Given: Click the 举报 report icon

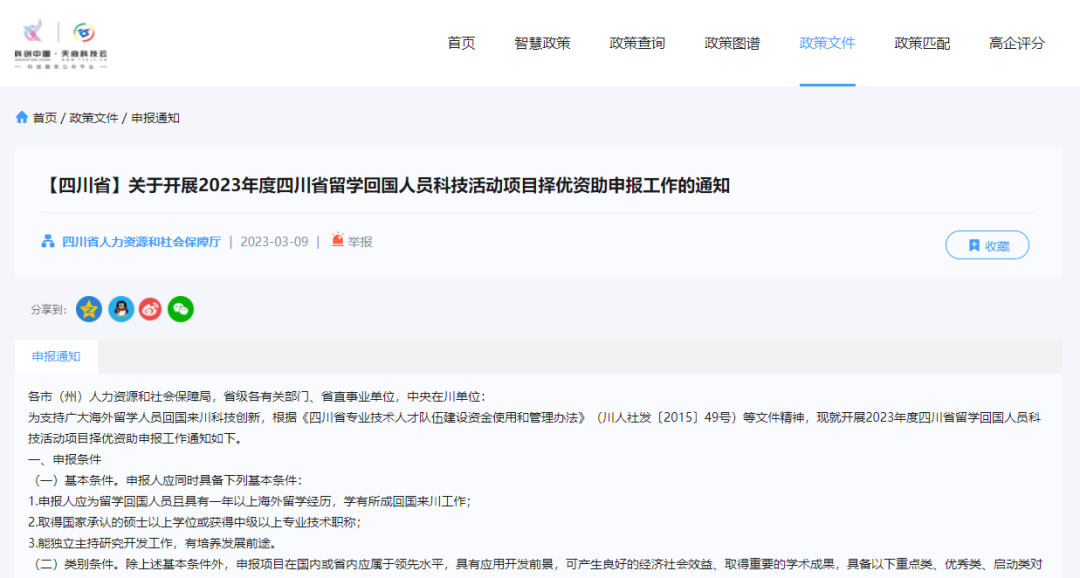Looking at the screenshot, I should 338,241.
